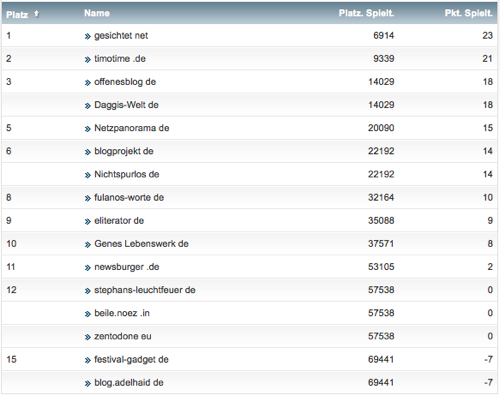Select 69441 in the festival-gadget de row
The height and width of the screenshot is (396, 500).
(381, 360)
